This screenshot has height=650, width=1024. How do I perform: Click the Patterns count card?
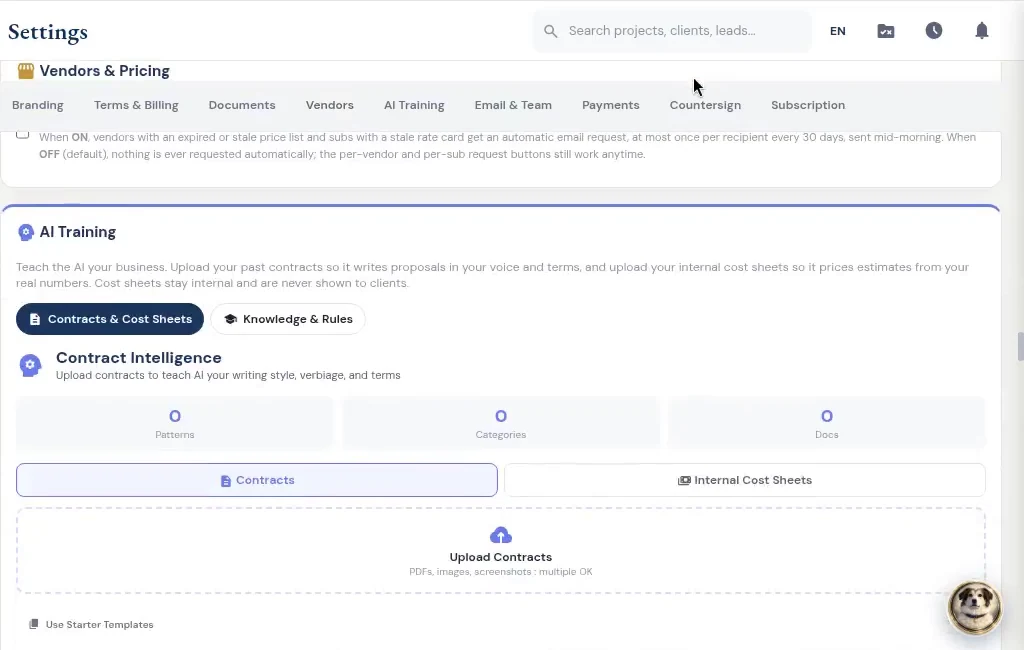pyautogui.click(x=174, y=423)
